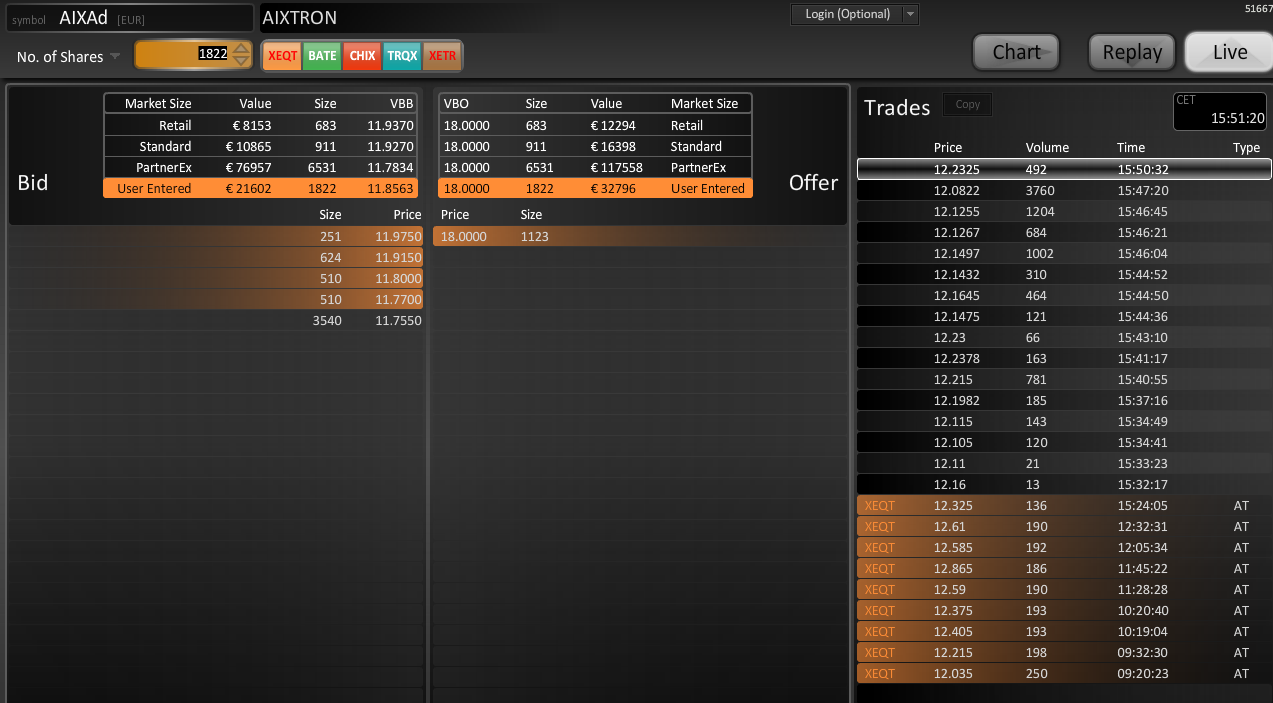Click the Type header in Trades

point(1246,148)
